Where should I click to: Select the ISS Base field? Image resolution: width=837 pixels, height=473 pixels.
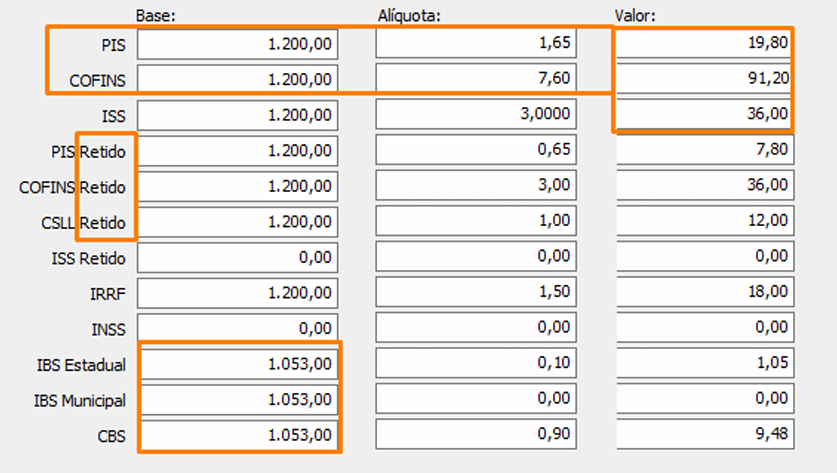pos(238,115)
